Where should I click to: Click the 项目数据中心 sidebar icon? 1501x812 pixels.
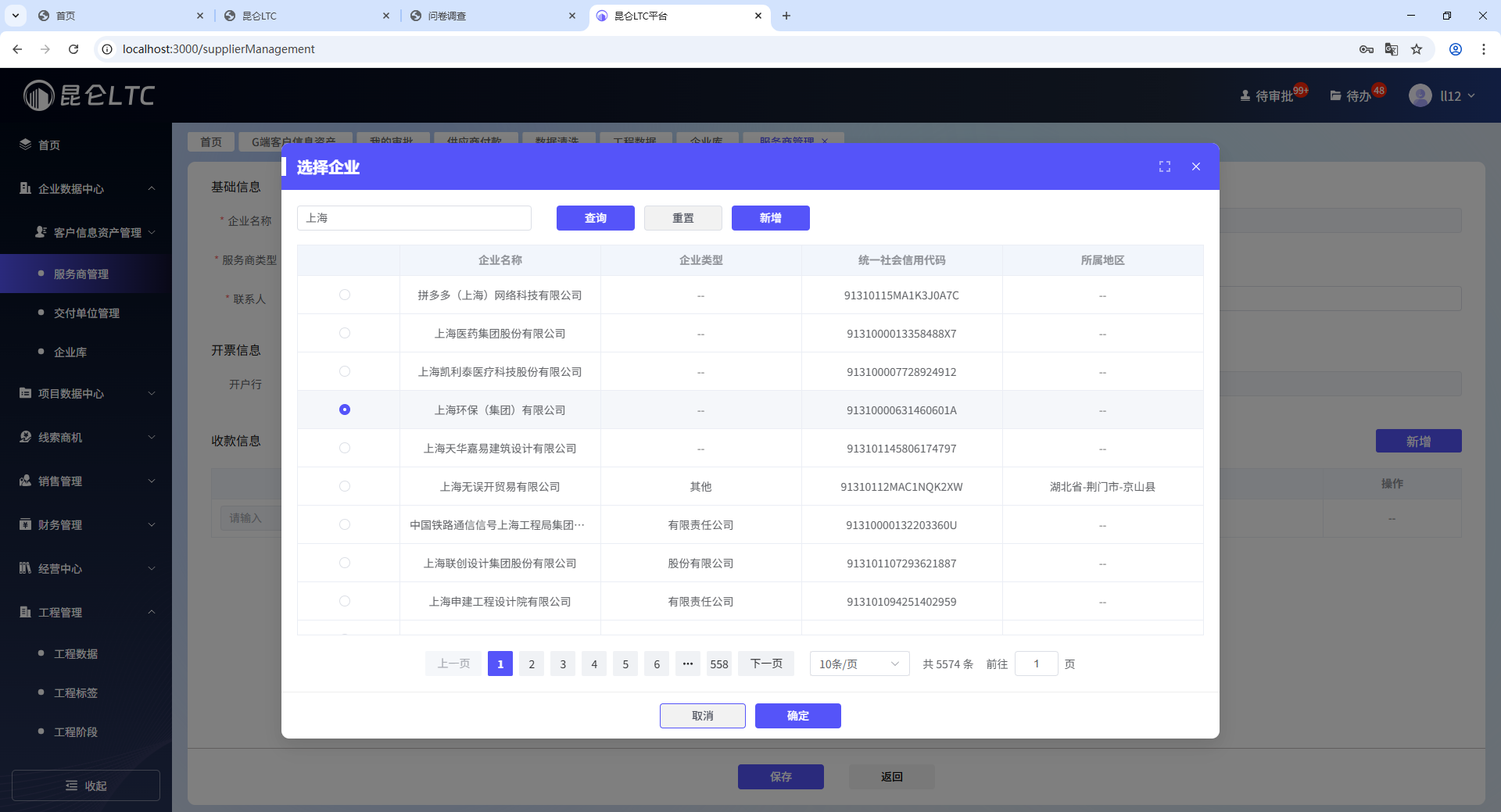click(x=23, y=394)
